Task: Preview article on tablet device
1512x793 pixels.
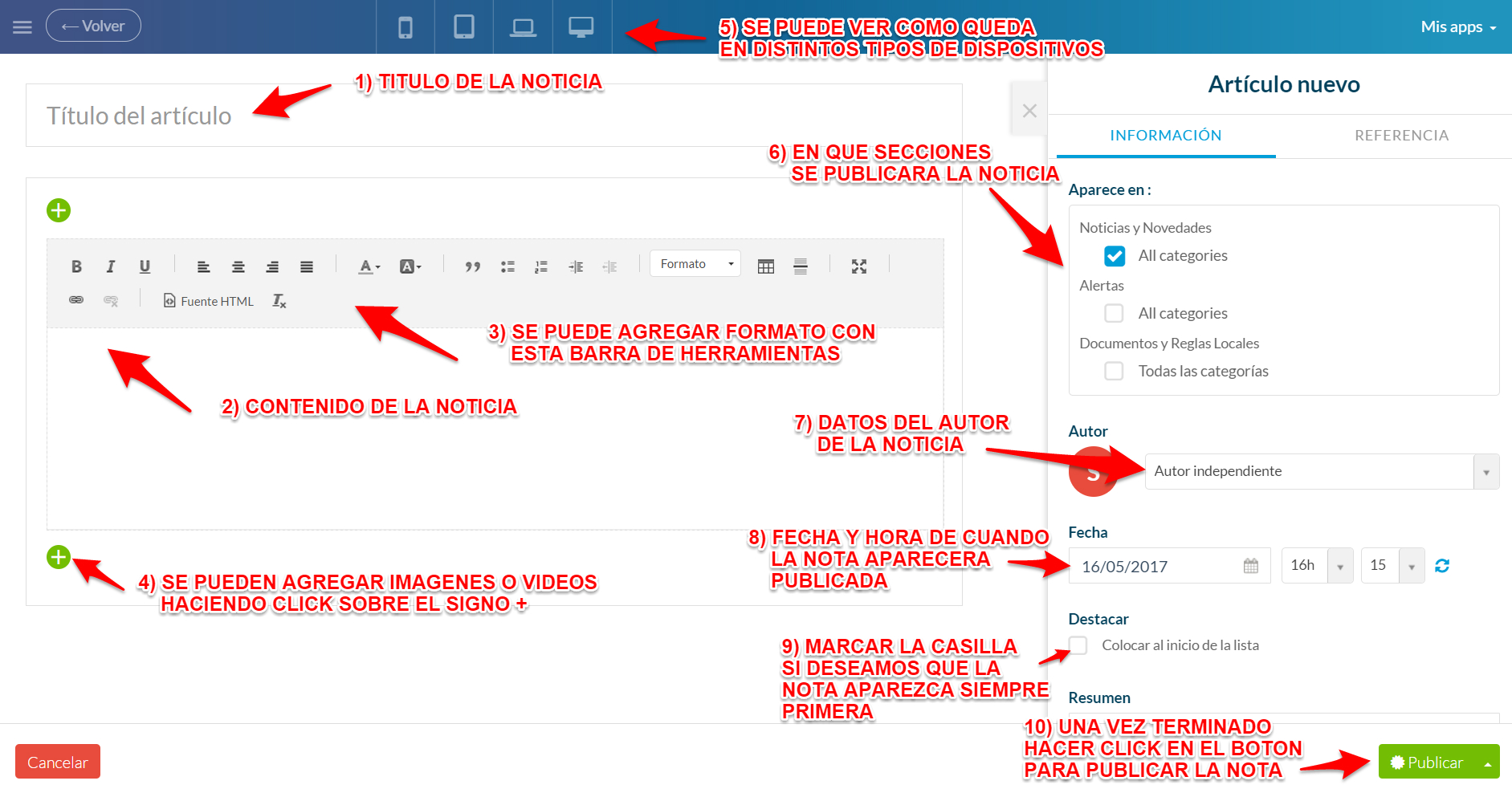Action: pyautogui.click(x=464, y=26)
